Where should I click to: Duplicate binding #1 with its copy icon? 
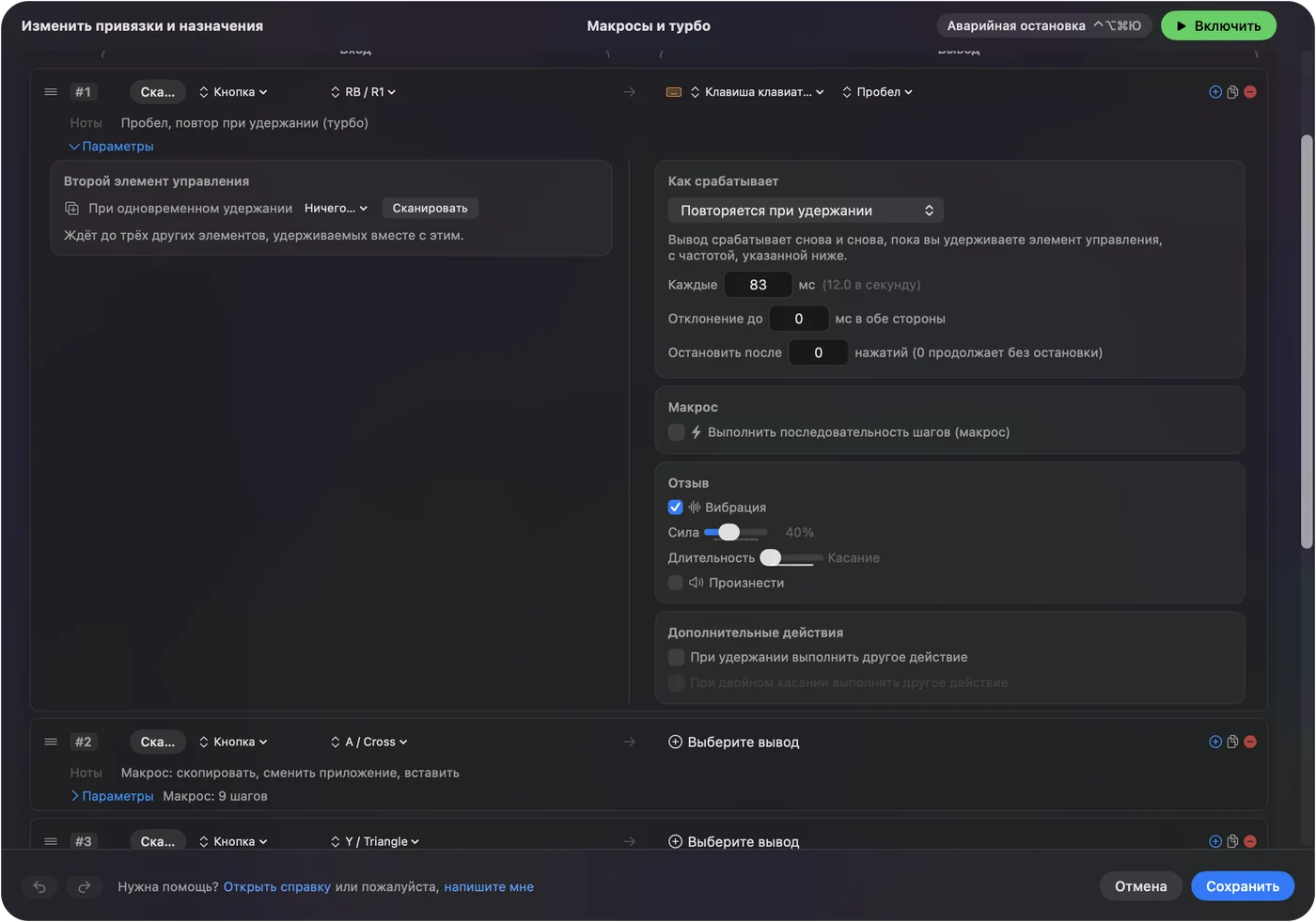(1232, 92)
